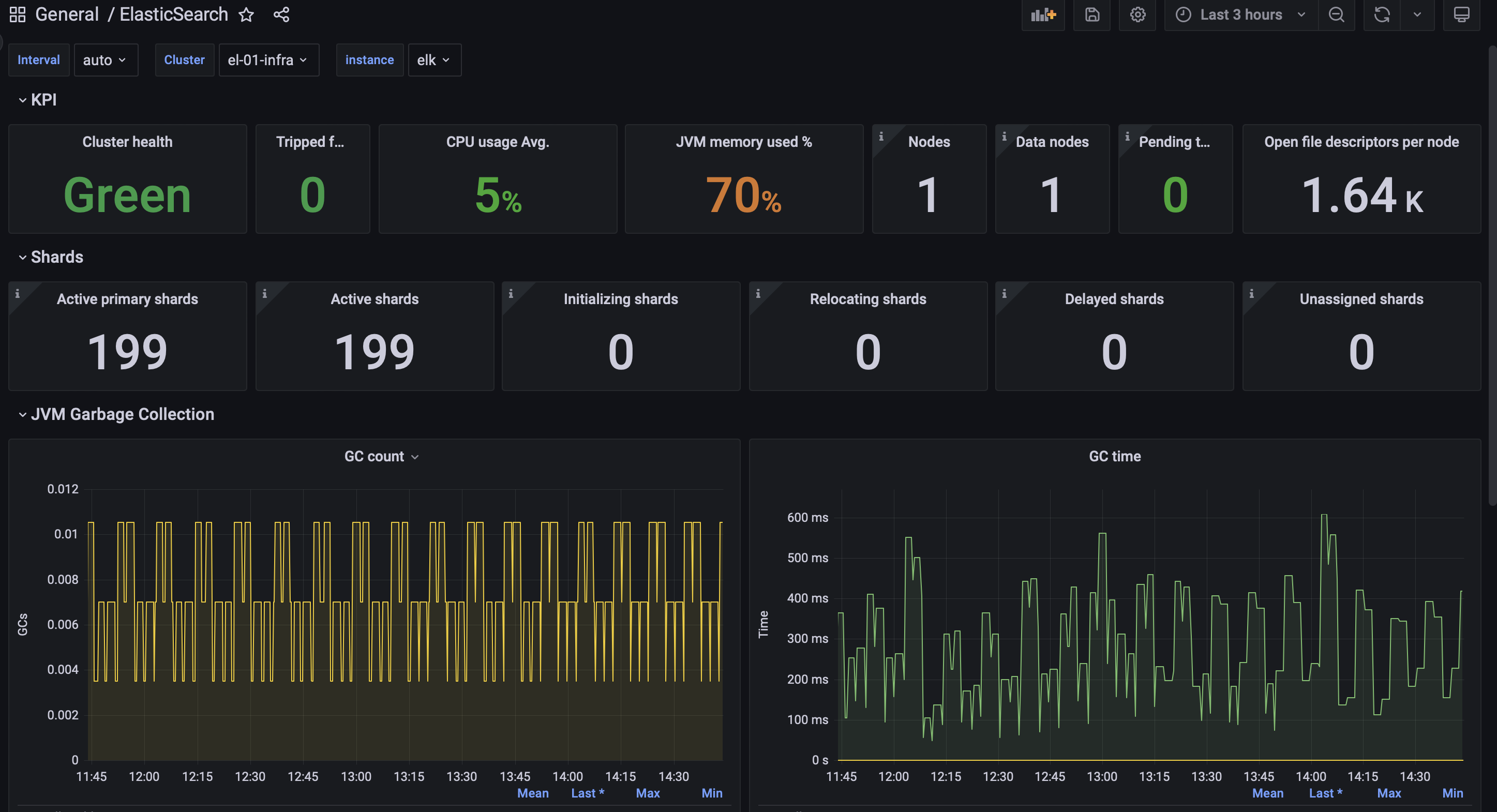
Task: Click the Save dashboard icon
Action: [1091, 14]
